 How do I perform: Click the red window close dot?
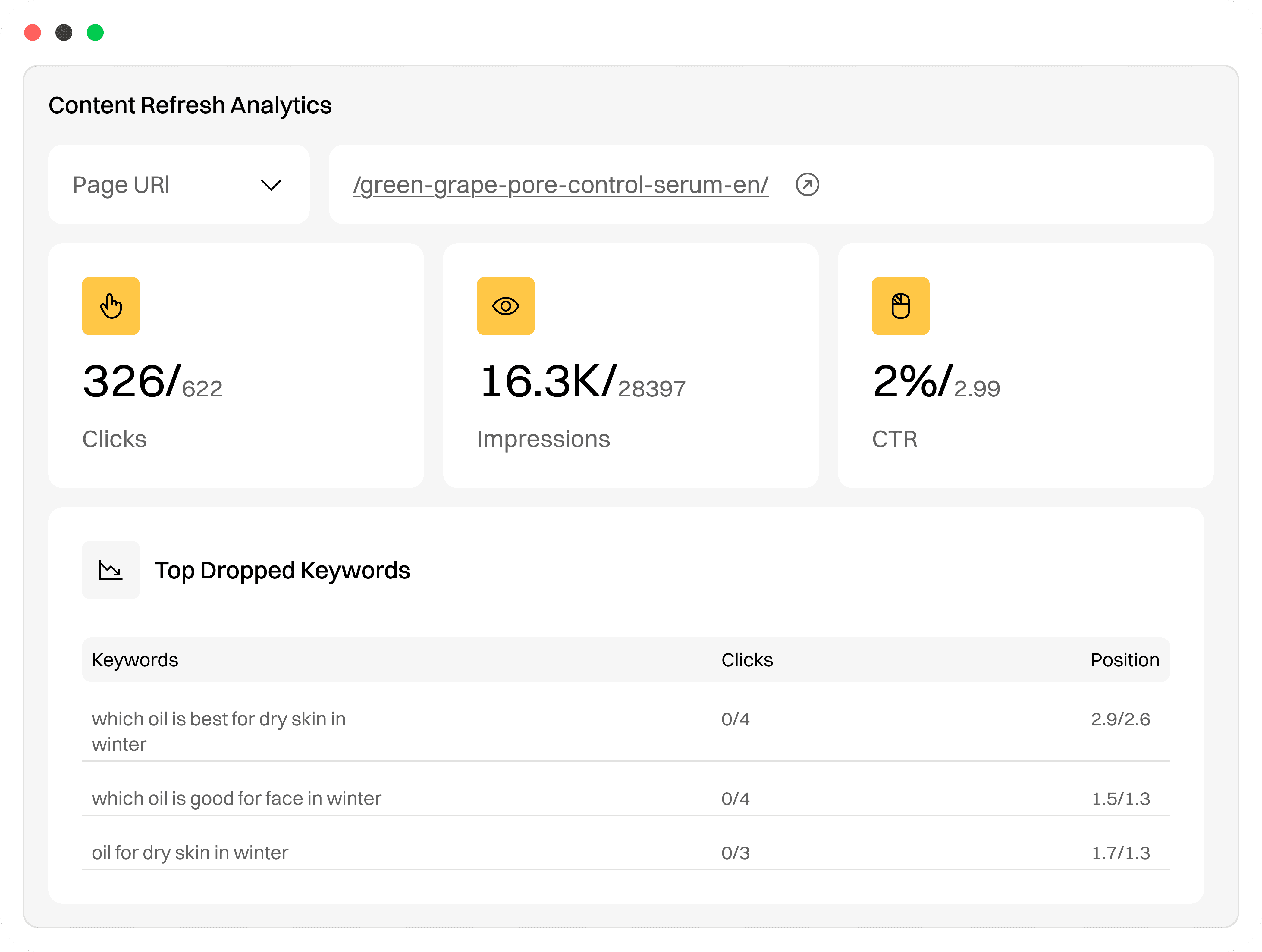pyautogui.click(x=33, y=33)
